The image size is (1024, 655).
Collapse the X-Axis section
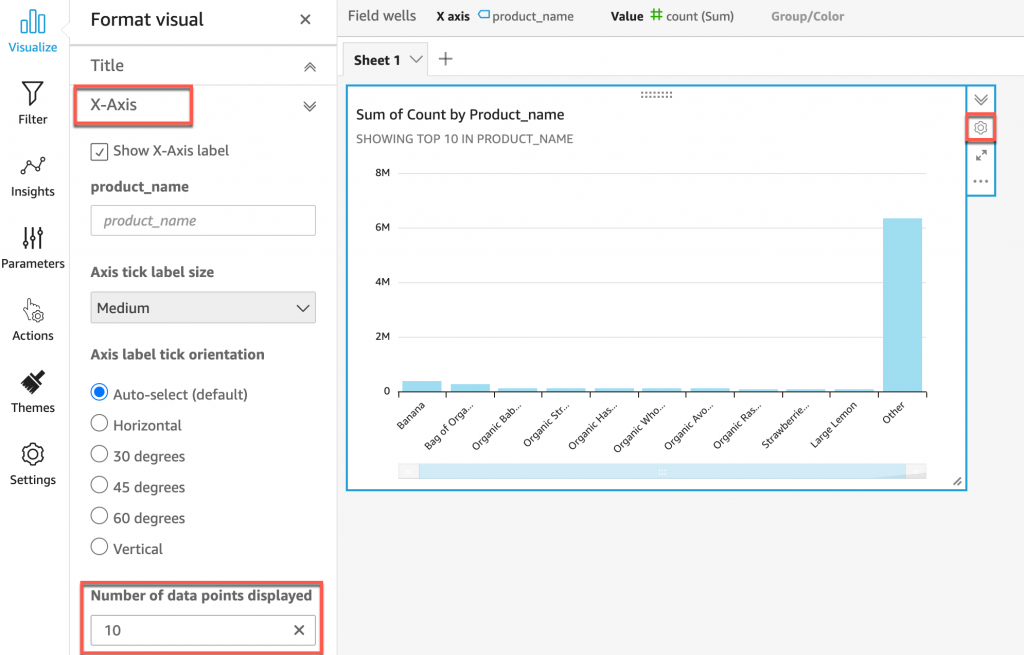pos(310,106)
